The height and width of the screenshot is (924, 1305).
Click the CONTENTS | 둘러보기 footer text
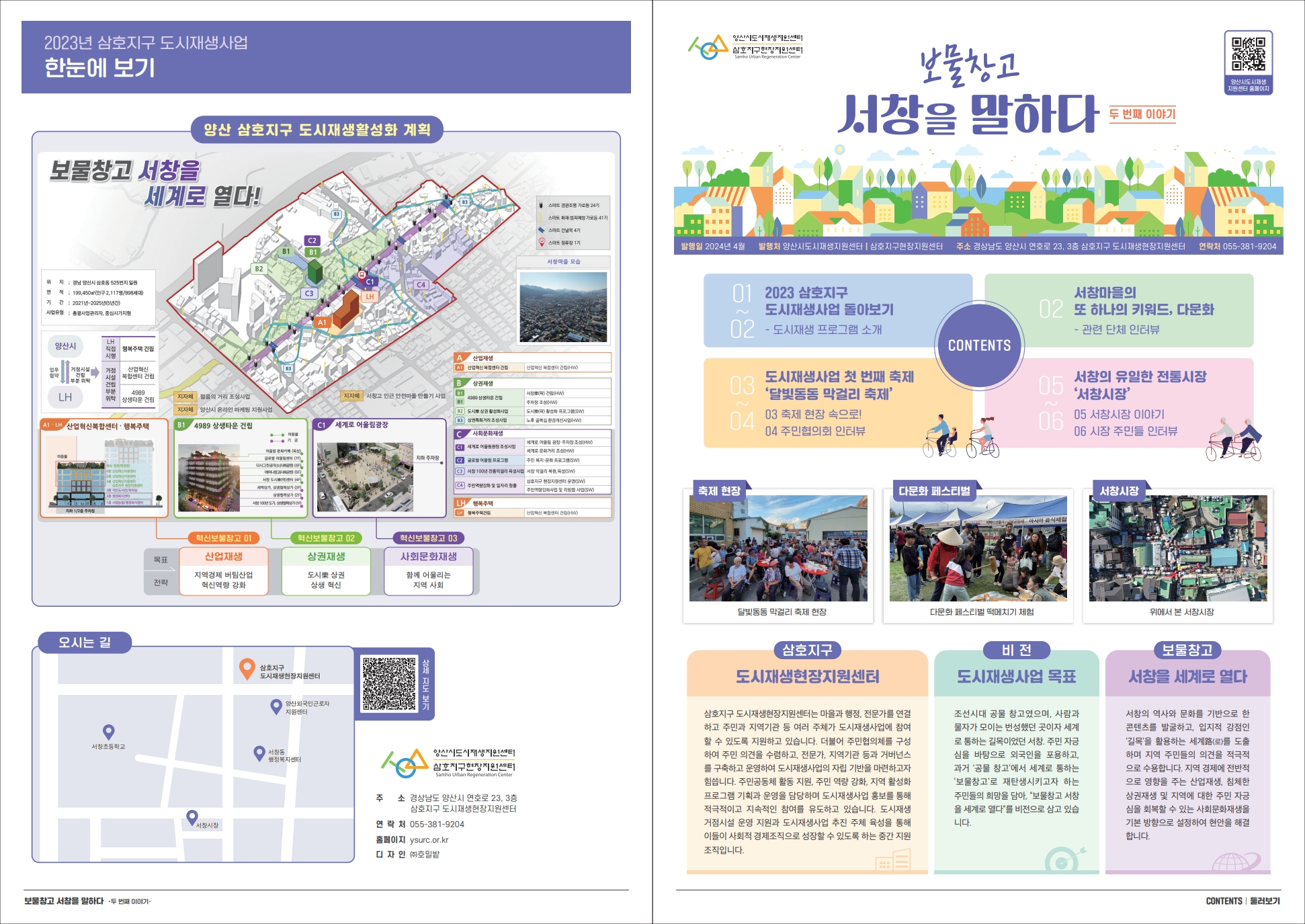tap(1243, 901)
